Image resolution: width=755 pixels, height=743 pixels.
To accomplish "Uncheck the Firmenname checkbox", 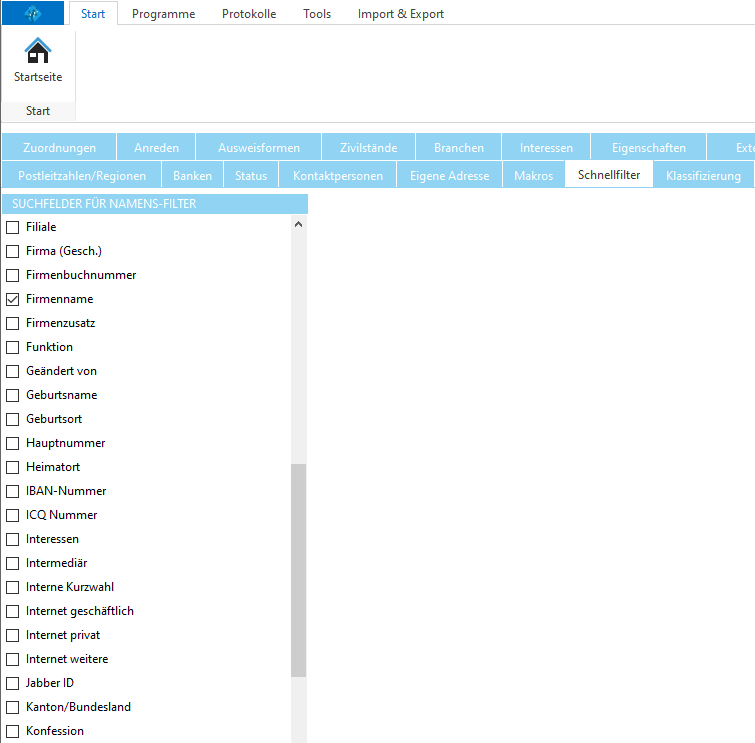I will (x=13, y=299).
